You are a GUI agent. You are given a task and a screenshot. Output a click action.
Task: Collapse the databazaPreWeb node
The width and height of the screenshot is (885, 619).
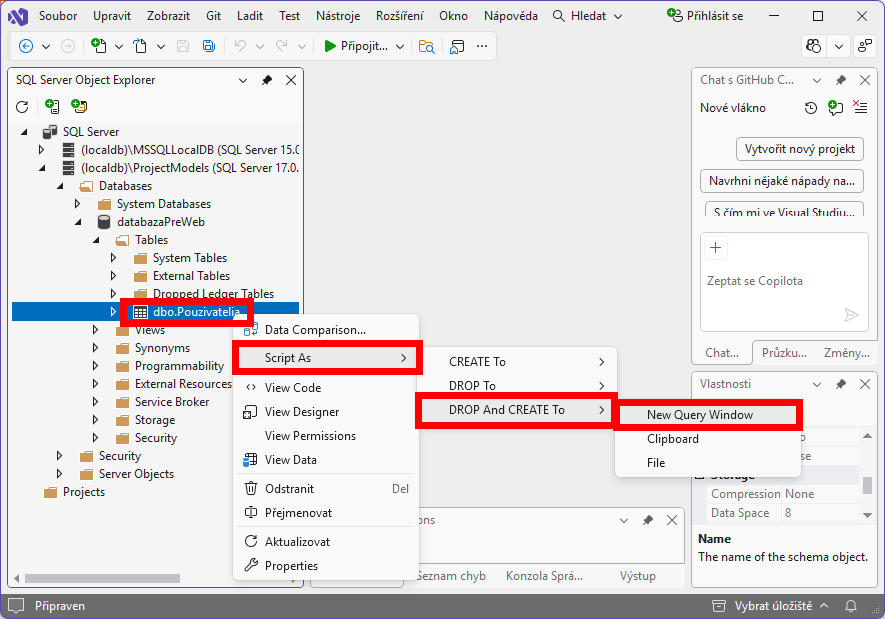tap(78, 222)
